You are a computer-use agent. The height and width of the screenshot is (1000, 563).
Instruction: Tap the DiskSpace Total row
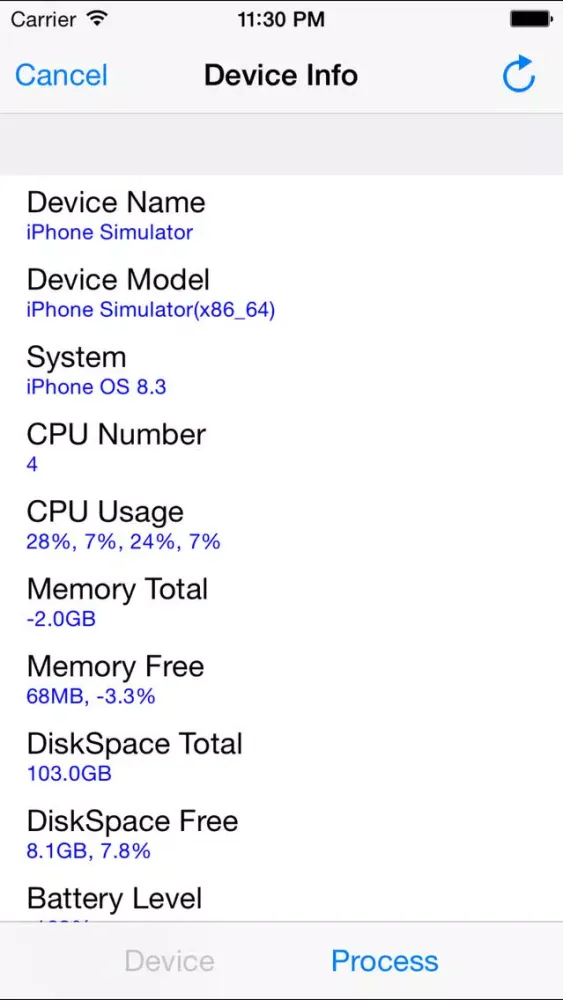point(281,756)
